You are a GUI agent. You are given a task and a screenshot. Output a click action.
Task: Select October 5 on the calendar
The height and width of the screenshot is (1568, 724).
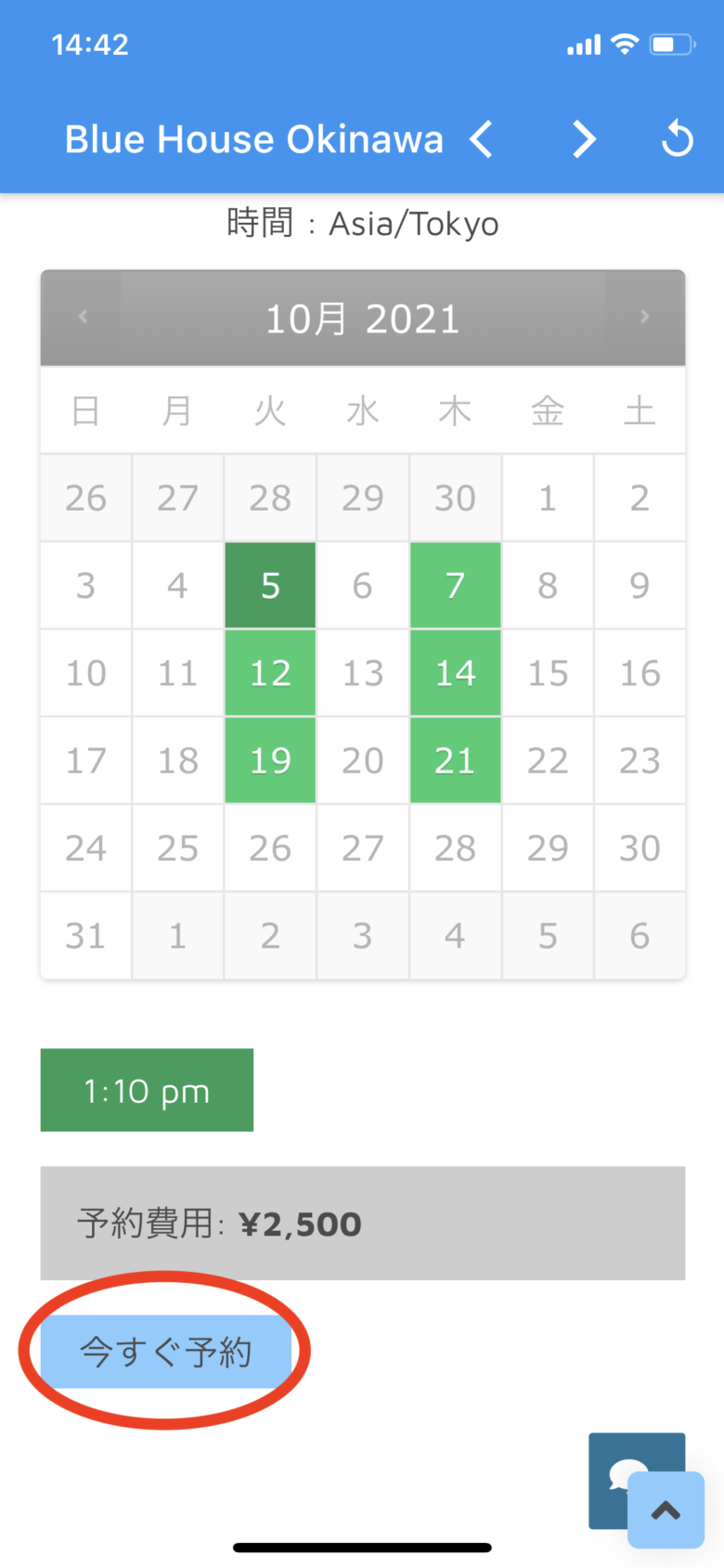click(270, 586)
